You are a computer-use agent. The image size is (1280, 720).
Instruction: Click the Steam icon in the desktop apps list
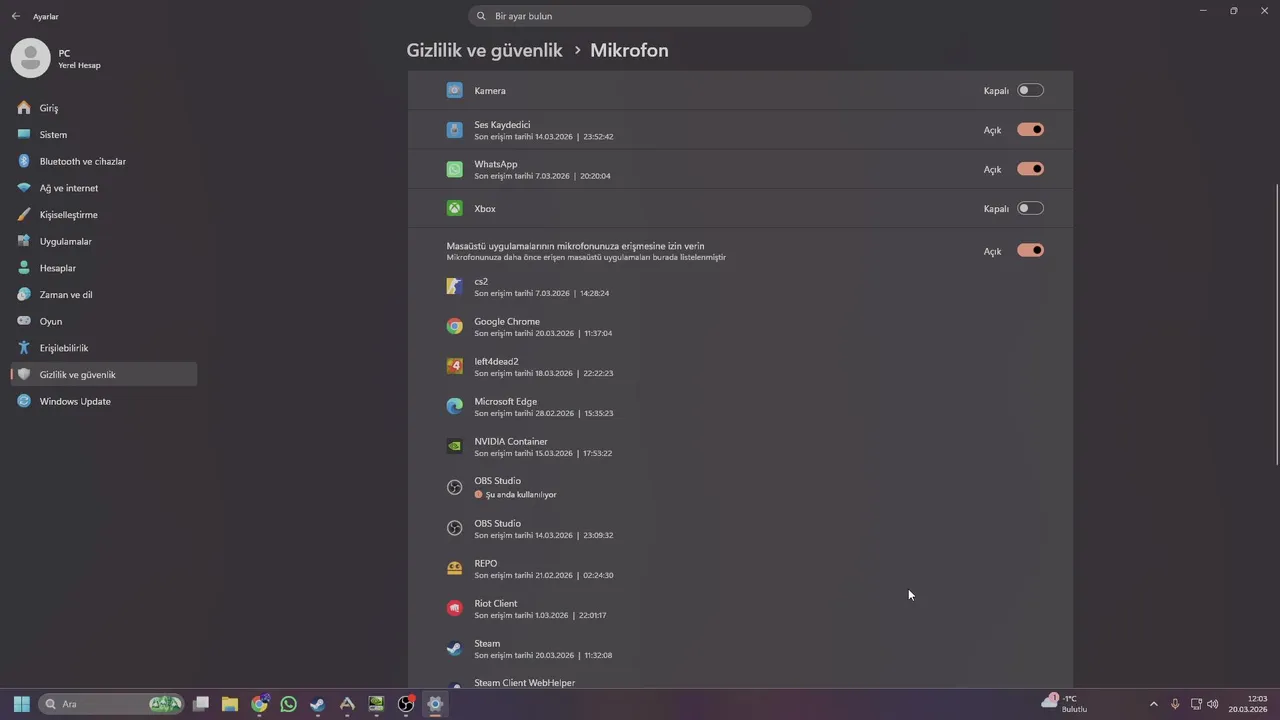[455, 648]
